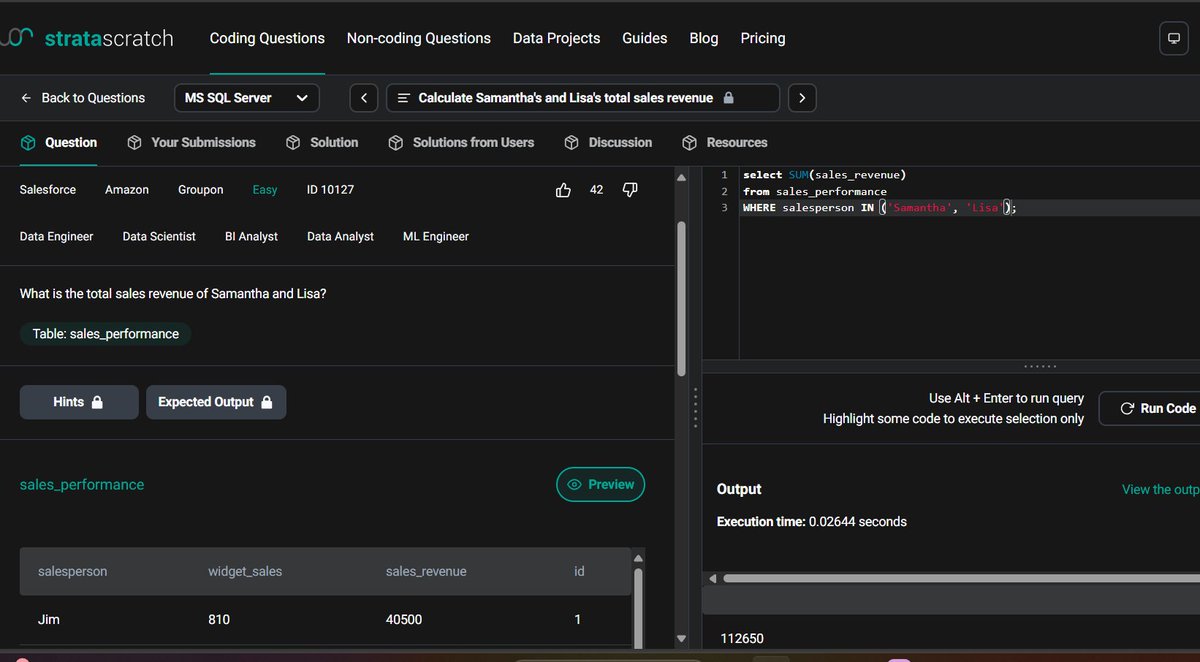Switch to the Resources tab

(x=725, y=143)
